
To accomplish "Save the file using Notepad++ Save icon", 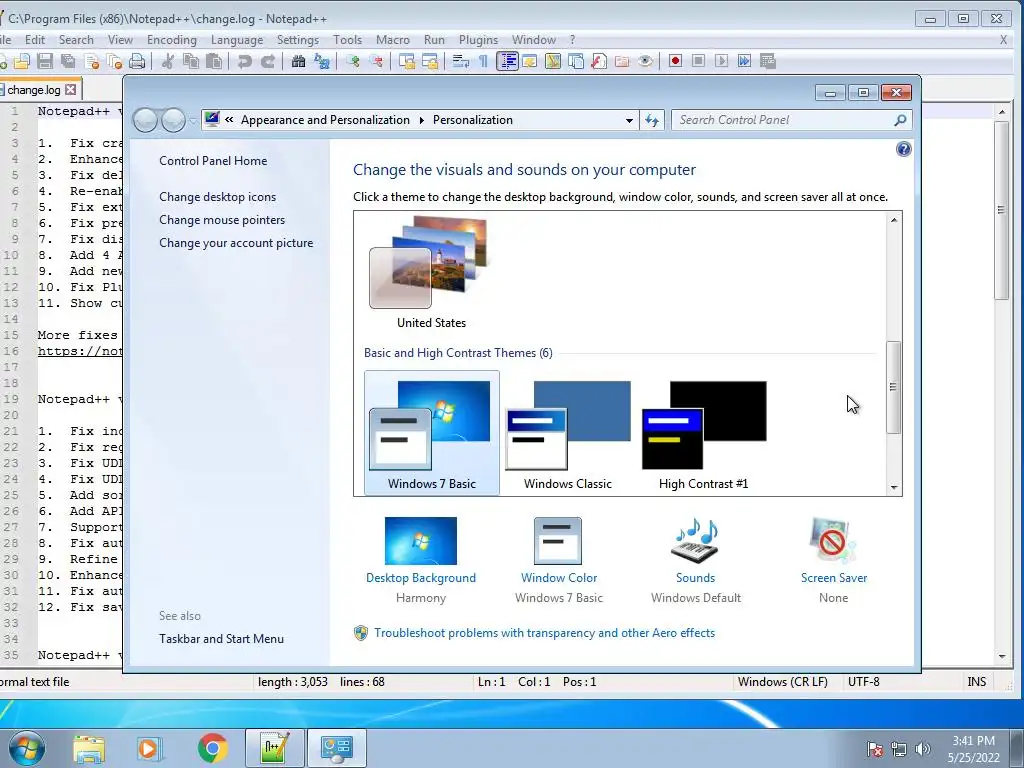I will coord(45,61).
